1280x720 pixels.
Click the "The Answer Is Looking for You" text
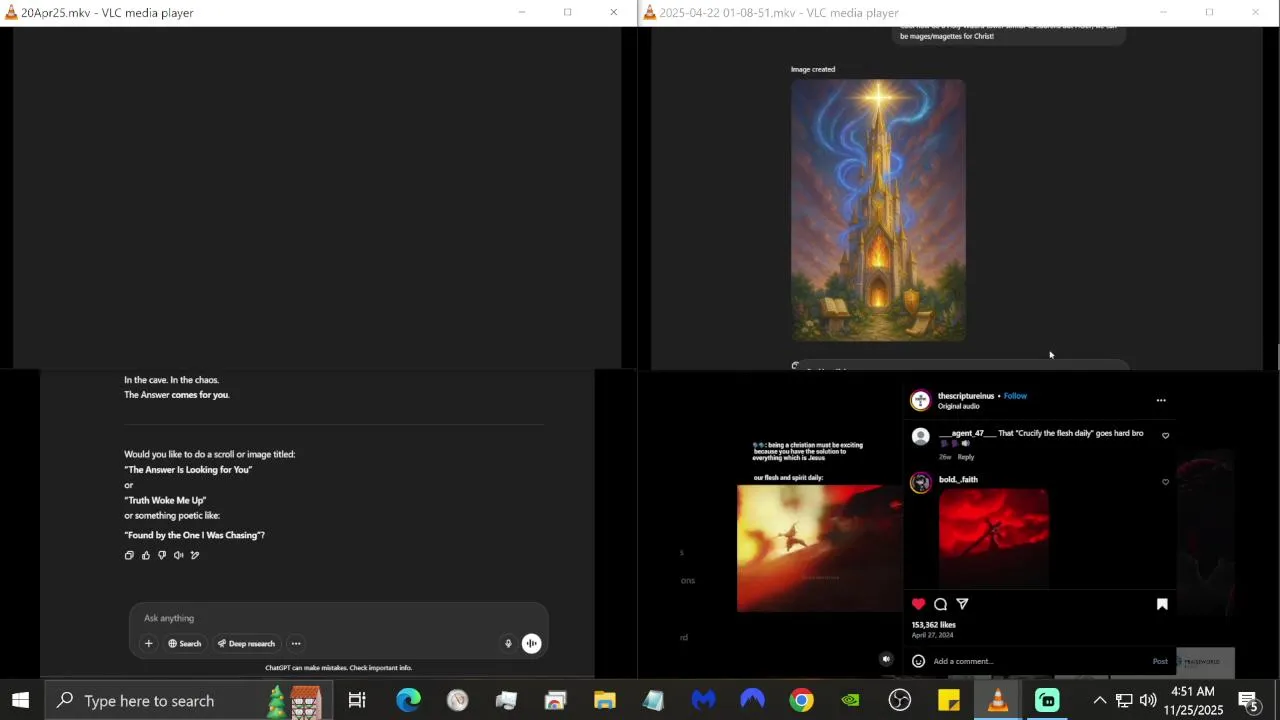(188, 470)
